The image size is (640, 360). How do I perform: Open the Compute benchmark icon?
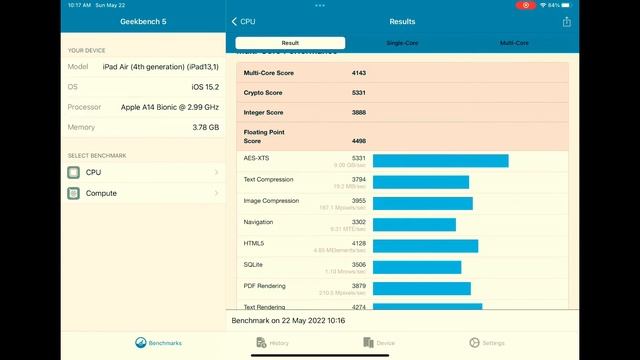(73, 193)
